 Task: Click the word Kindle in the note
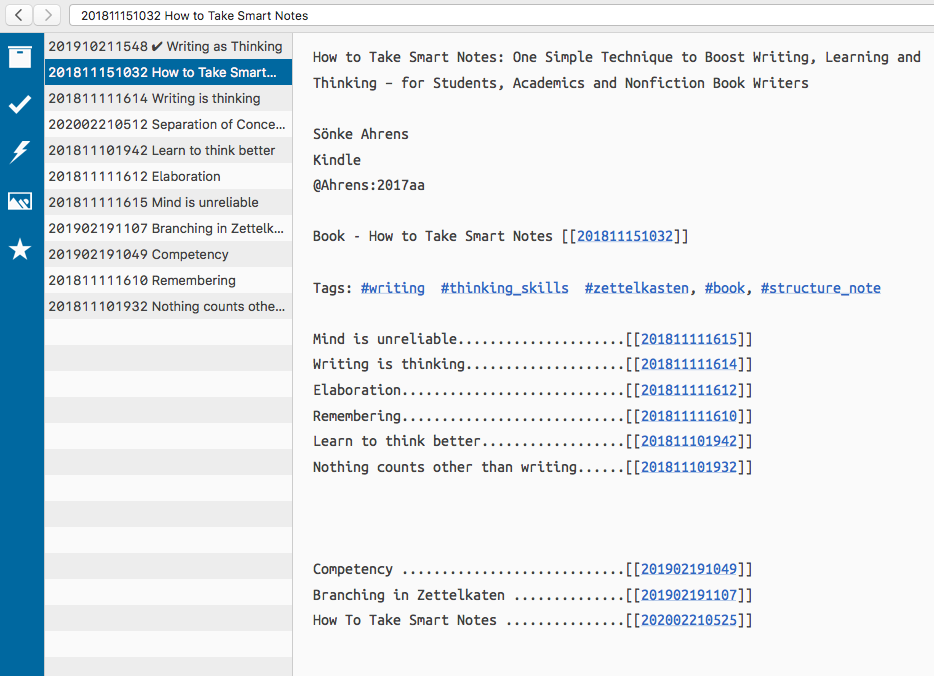[337, 160]
